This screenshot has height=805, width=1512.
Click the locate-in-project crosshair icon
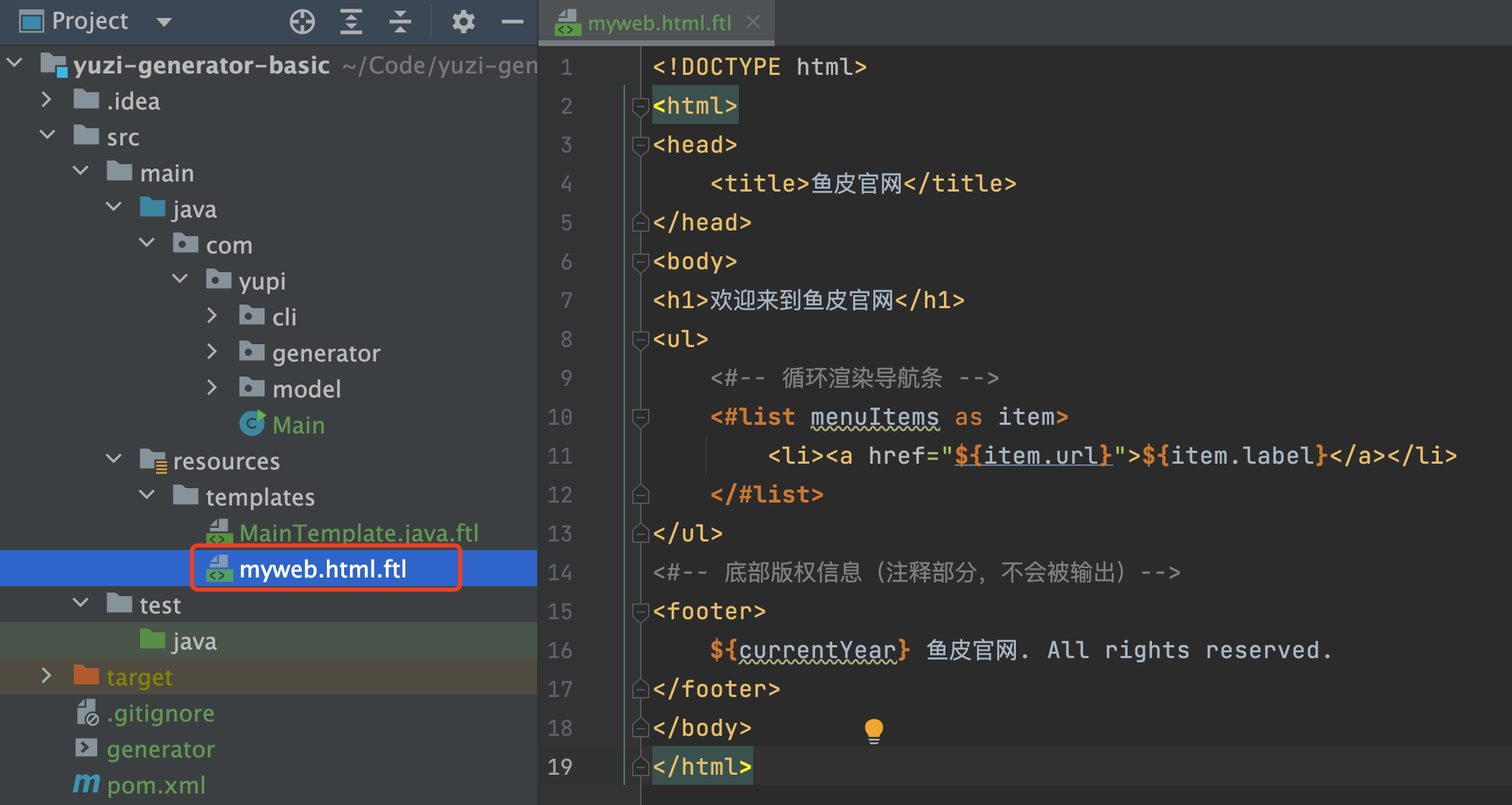point(302,22)
